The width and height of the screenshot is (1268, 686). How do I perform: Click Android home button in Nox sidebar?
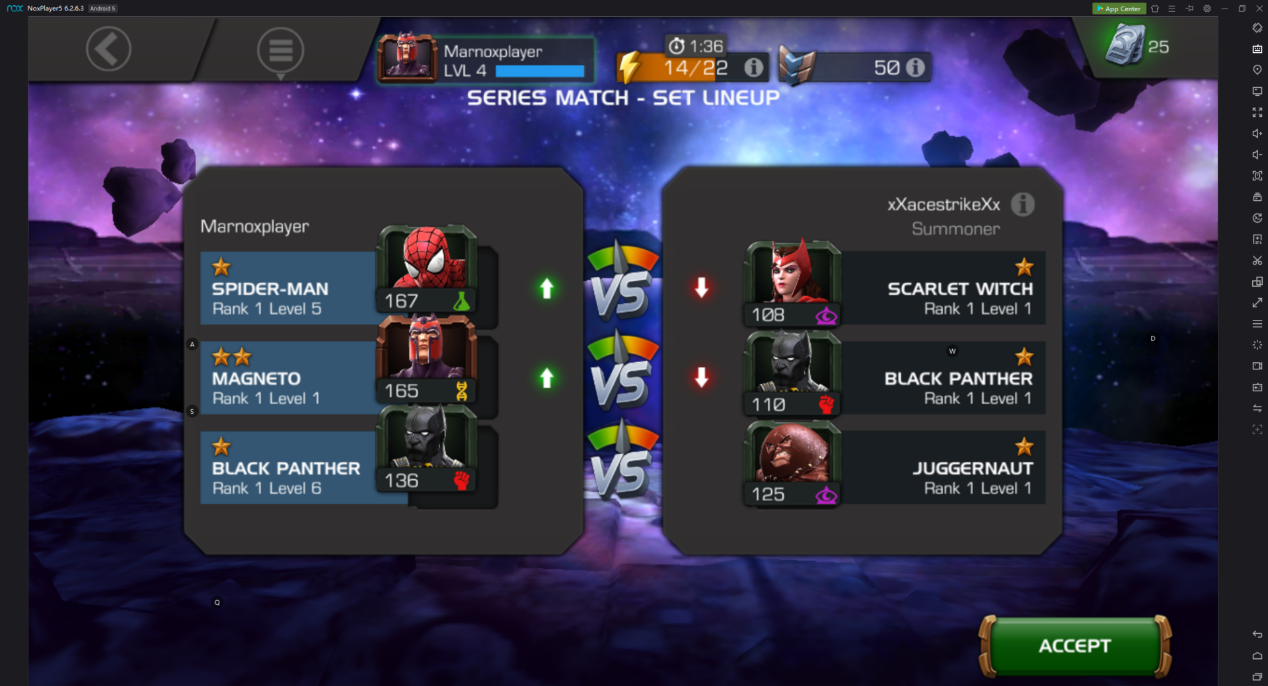tap(1257, 656)
